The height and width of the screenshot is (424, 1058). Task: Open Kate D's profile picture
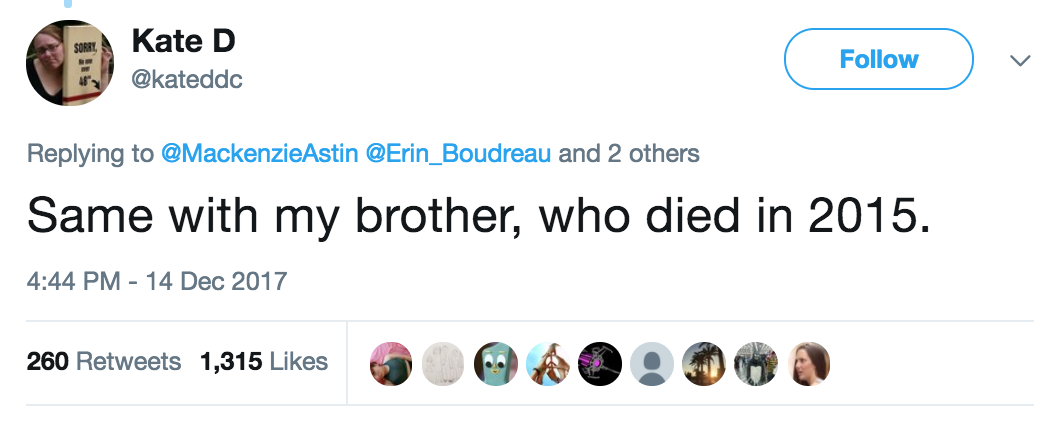(x=68, y=62)
